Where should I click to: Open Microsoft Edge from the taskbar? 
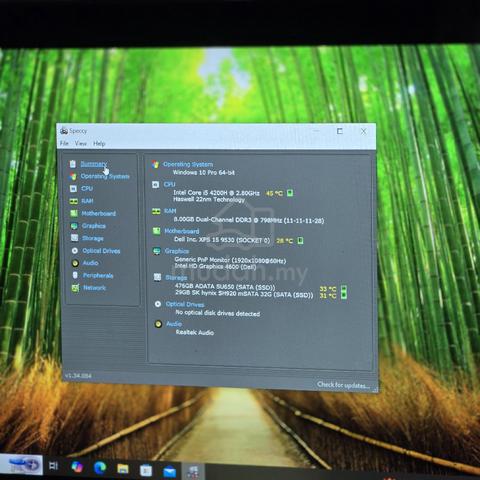click(100, 468)
